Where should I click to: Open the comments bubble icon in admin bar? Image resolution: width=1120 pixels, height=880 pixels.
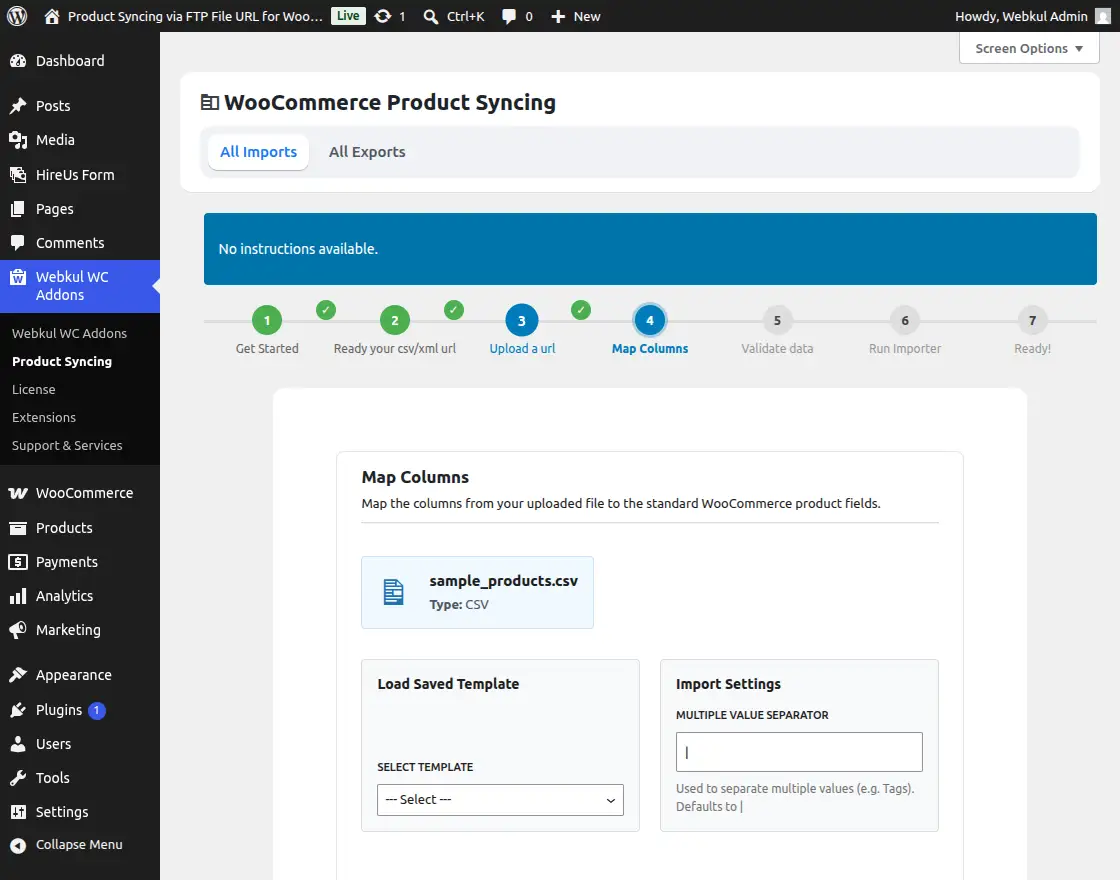509,16
